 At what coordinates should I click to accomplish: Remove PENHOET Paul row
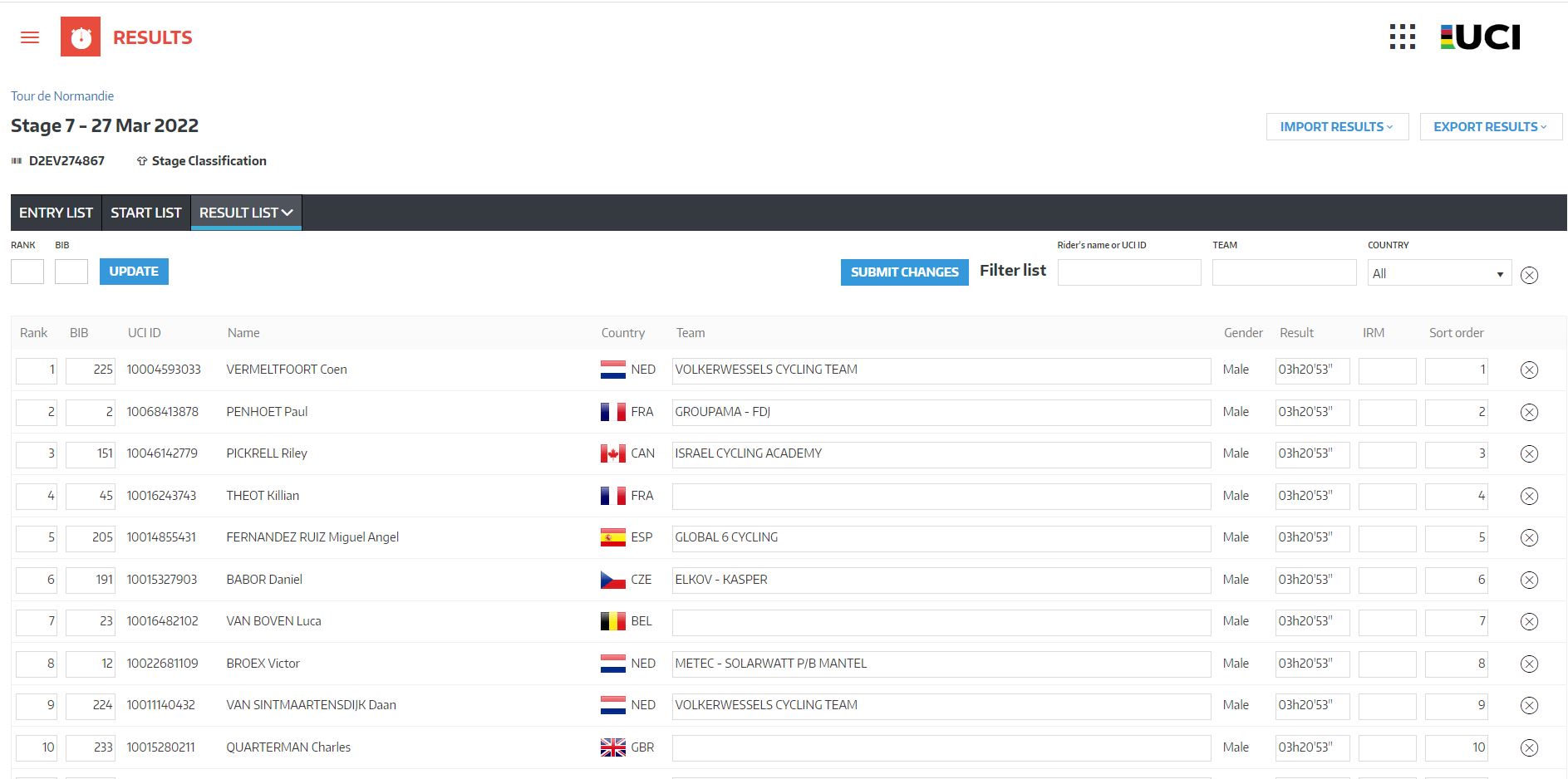1529,413
